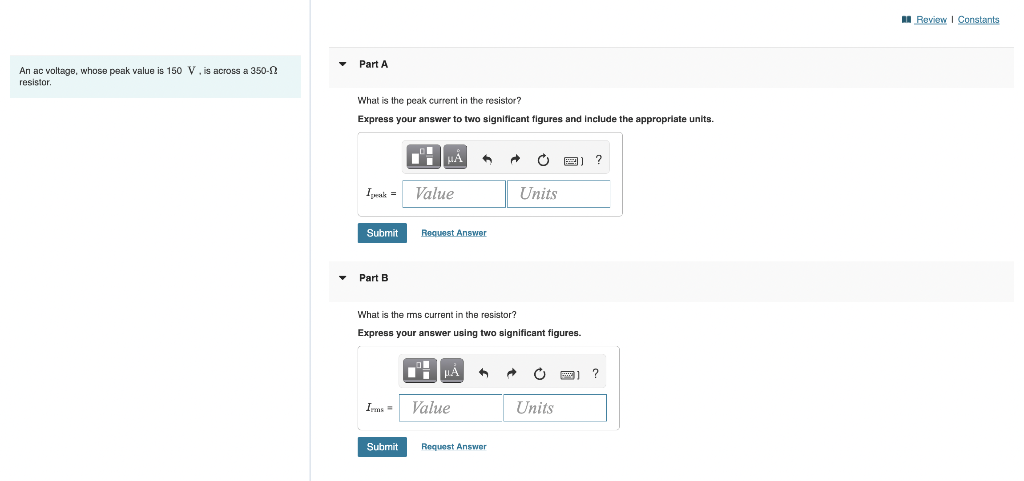Collapse the Part B section
The width and height of the screenshot is (1024, 481).
(x=342, y=277)
